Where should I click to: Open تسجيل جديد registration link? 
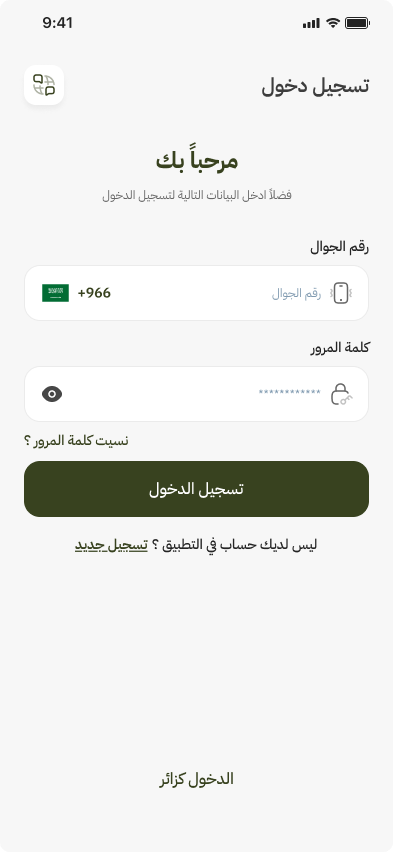[x=111, y=545]
